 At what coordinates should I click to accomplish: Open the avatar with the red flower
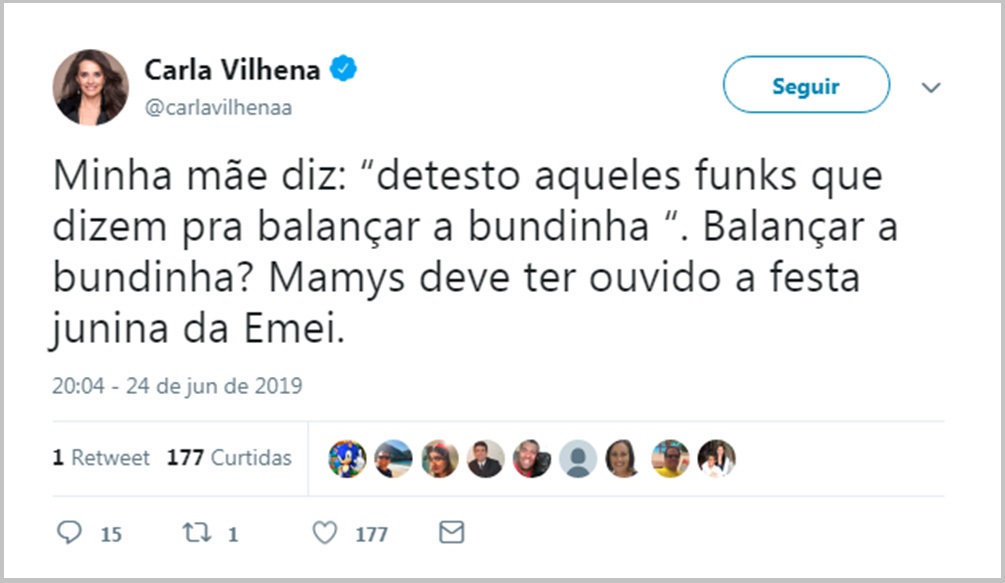pos(439,459)
